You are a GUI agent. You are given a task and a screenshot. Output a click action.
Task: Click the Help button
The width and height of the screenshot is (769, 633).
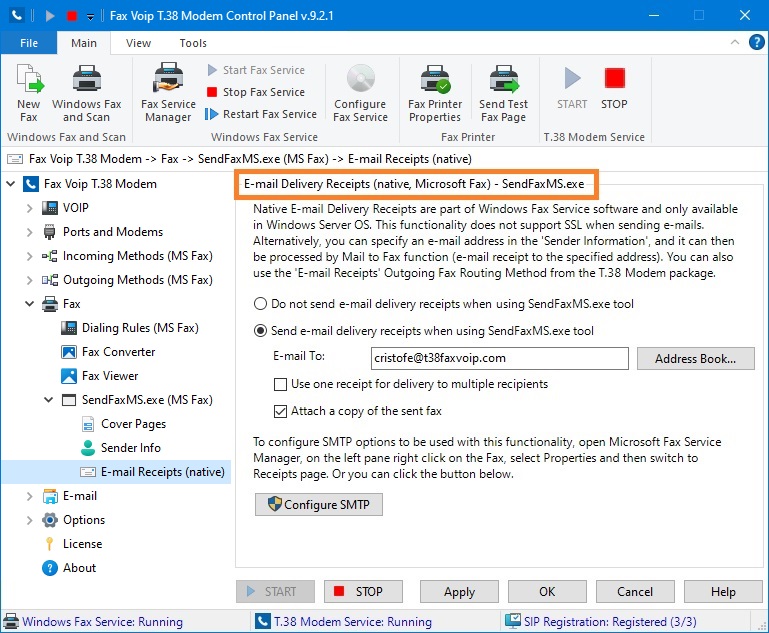click(x=723, y=592)
